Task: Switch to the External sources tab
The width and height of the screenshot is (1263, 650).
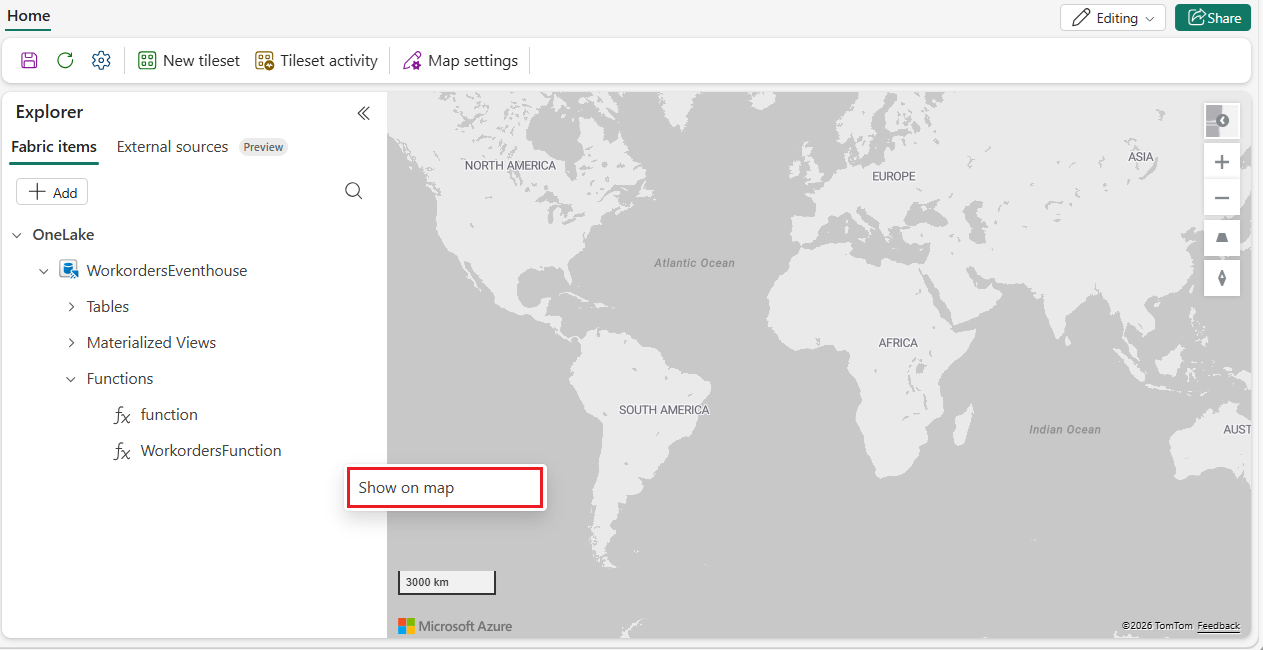Action: pyautogui.click(x=171, y=146)
